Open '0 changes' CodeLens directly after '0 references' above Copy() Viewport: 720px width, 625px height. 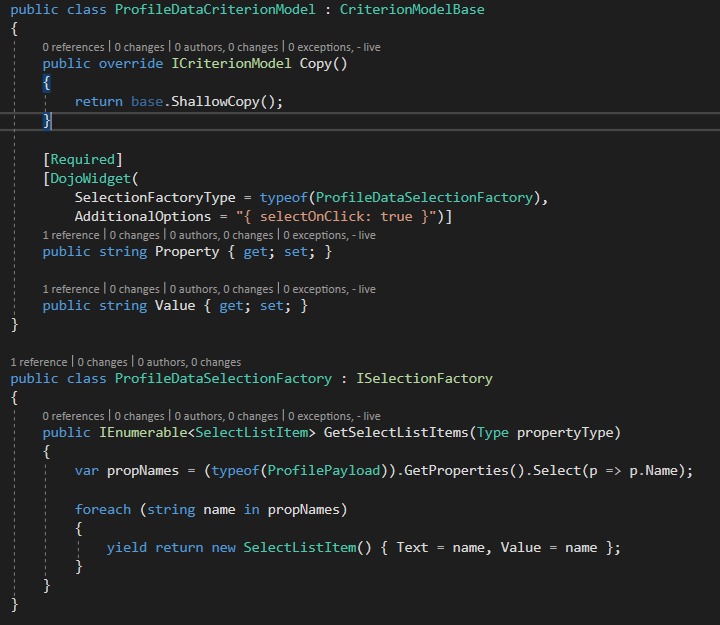pos(139,47)
